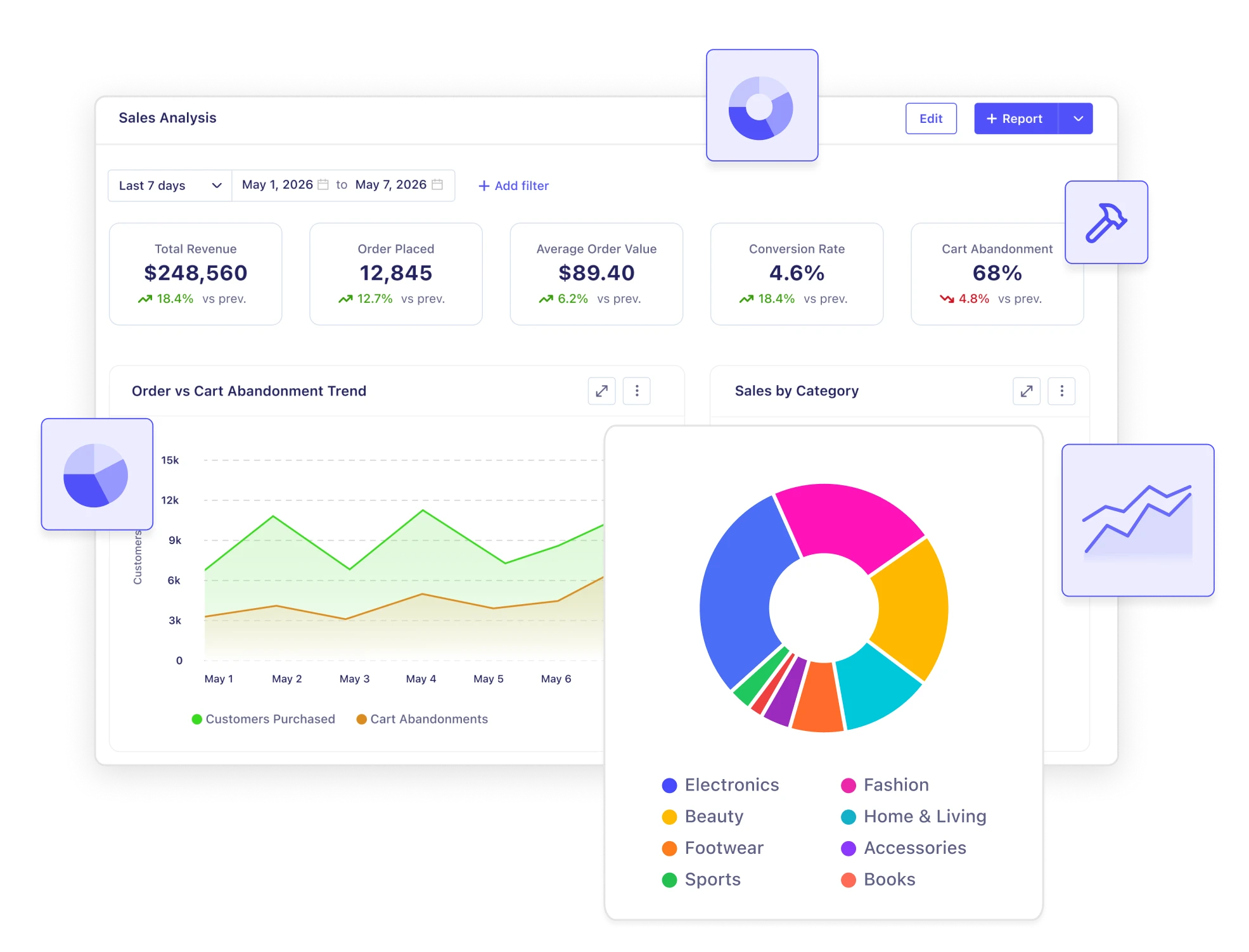
Task: Click the orange Footwear donut slice
Action: [x=819, y=698]
